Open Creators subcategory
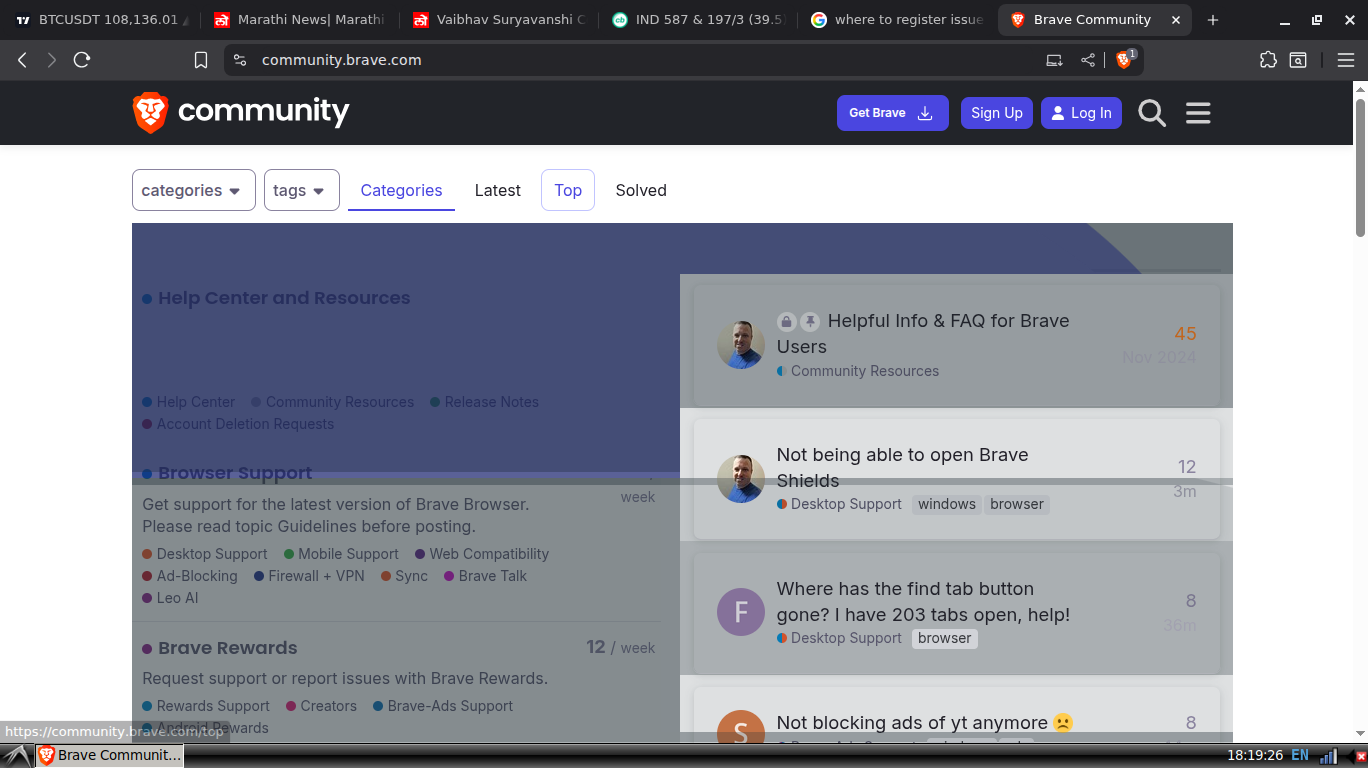1368x768 pixels. (328, 706)
